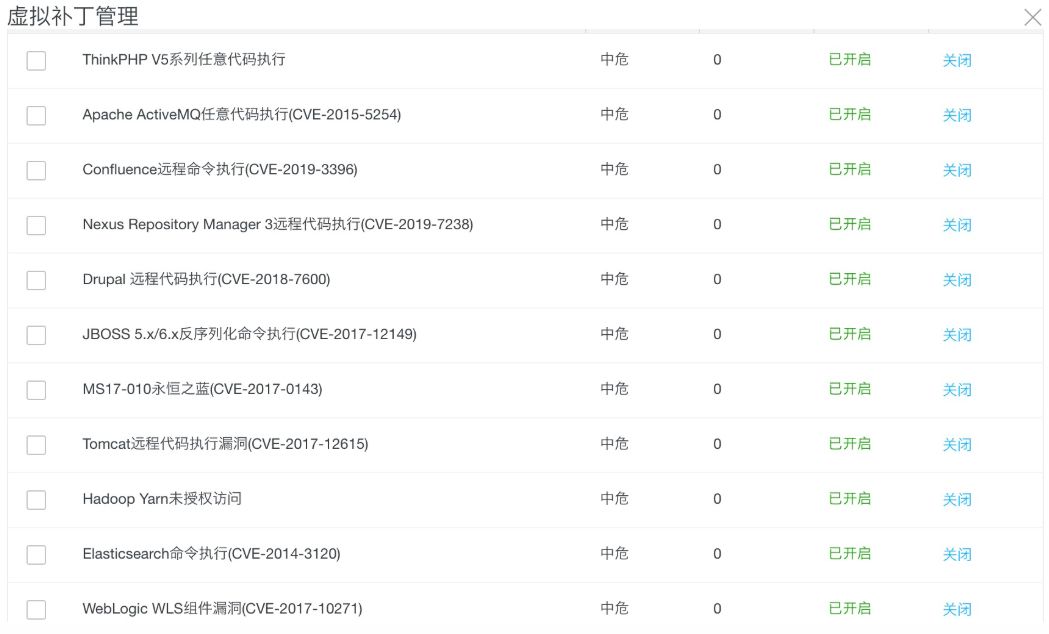Viewport: 1049px width, 634px height.
Task: Click the 0 count in WebLogic row
Action: coord(717,609)
